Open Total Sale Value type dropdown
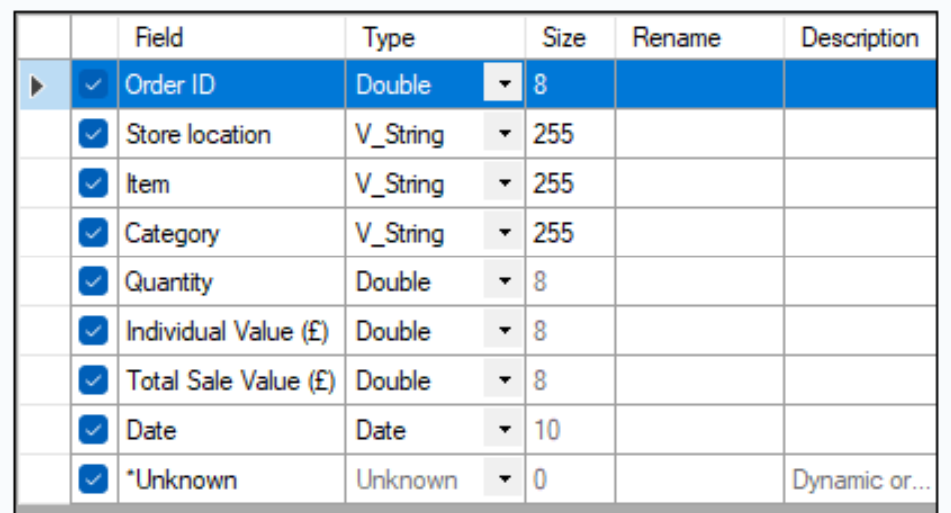This screenshot has height=513, width=951. click(504, 381)
